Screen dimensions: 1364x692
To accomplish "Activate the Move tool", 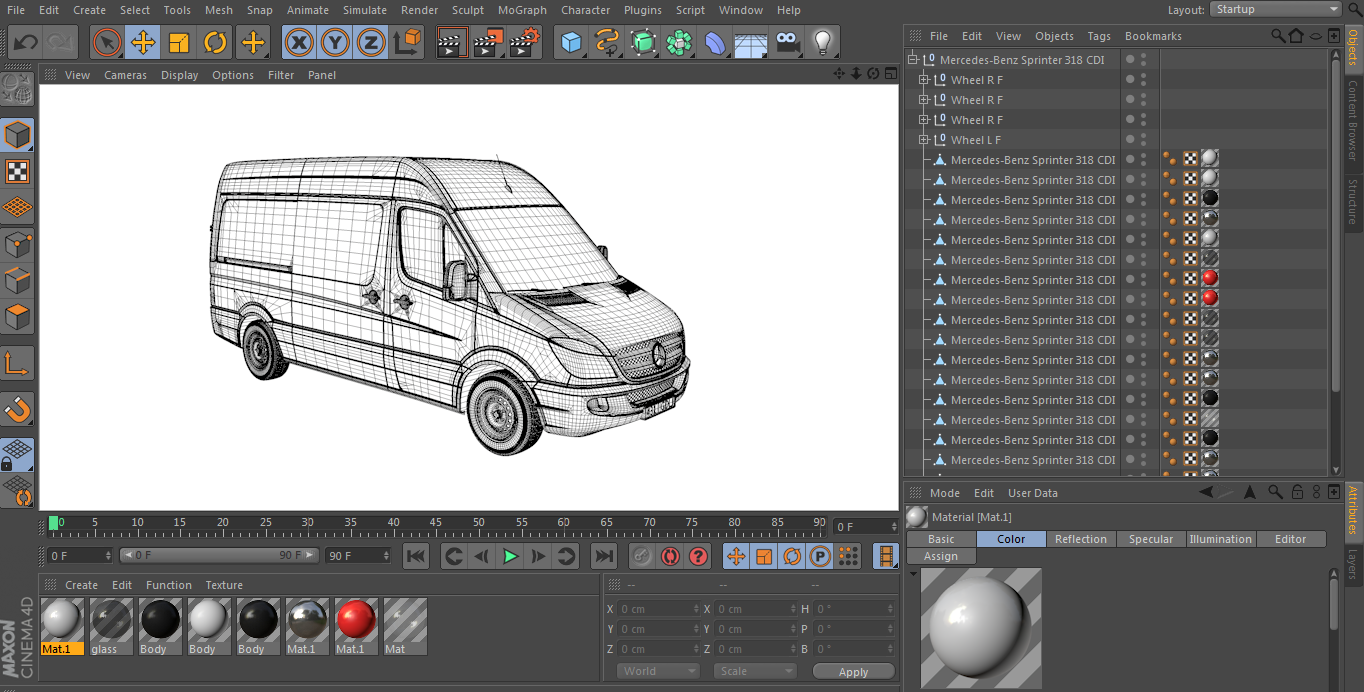I will point(143,43).
